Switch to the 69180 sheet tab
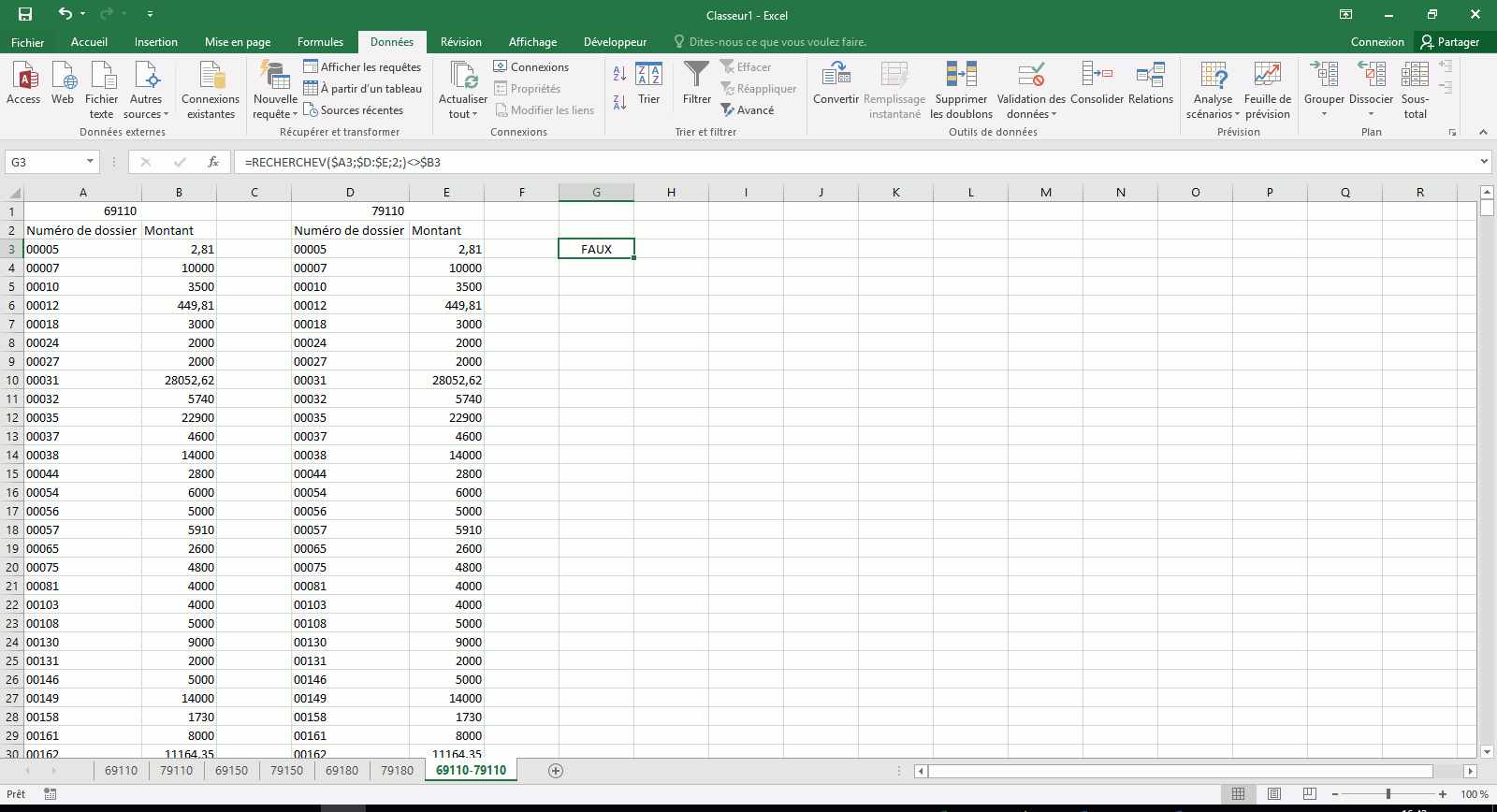This screenshot has width=1497, height=812. (x=342, y=771)
